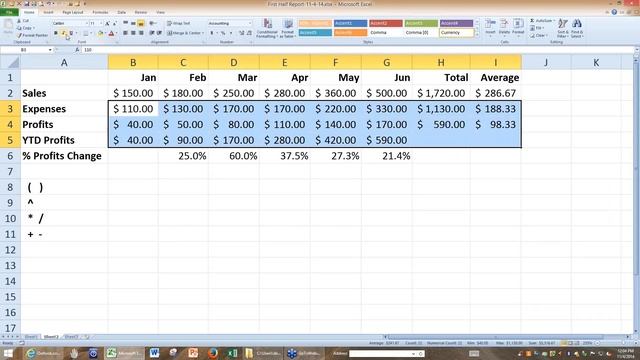Switch to the View ribbon tab
640x360 pixels.
(x=161, y=13)
